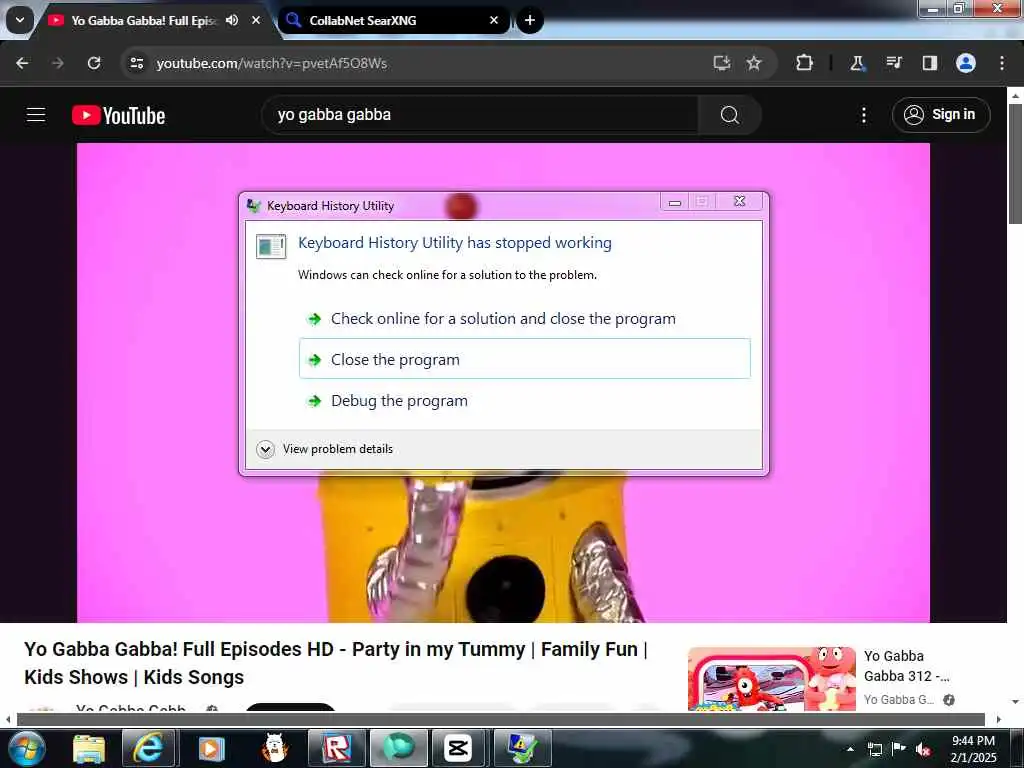The width and height of the screenshot is (1024, 768).
Task: Toggle the browser side panel
Action: click(x=929, y=63)
